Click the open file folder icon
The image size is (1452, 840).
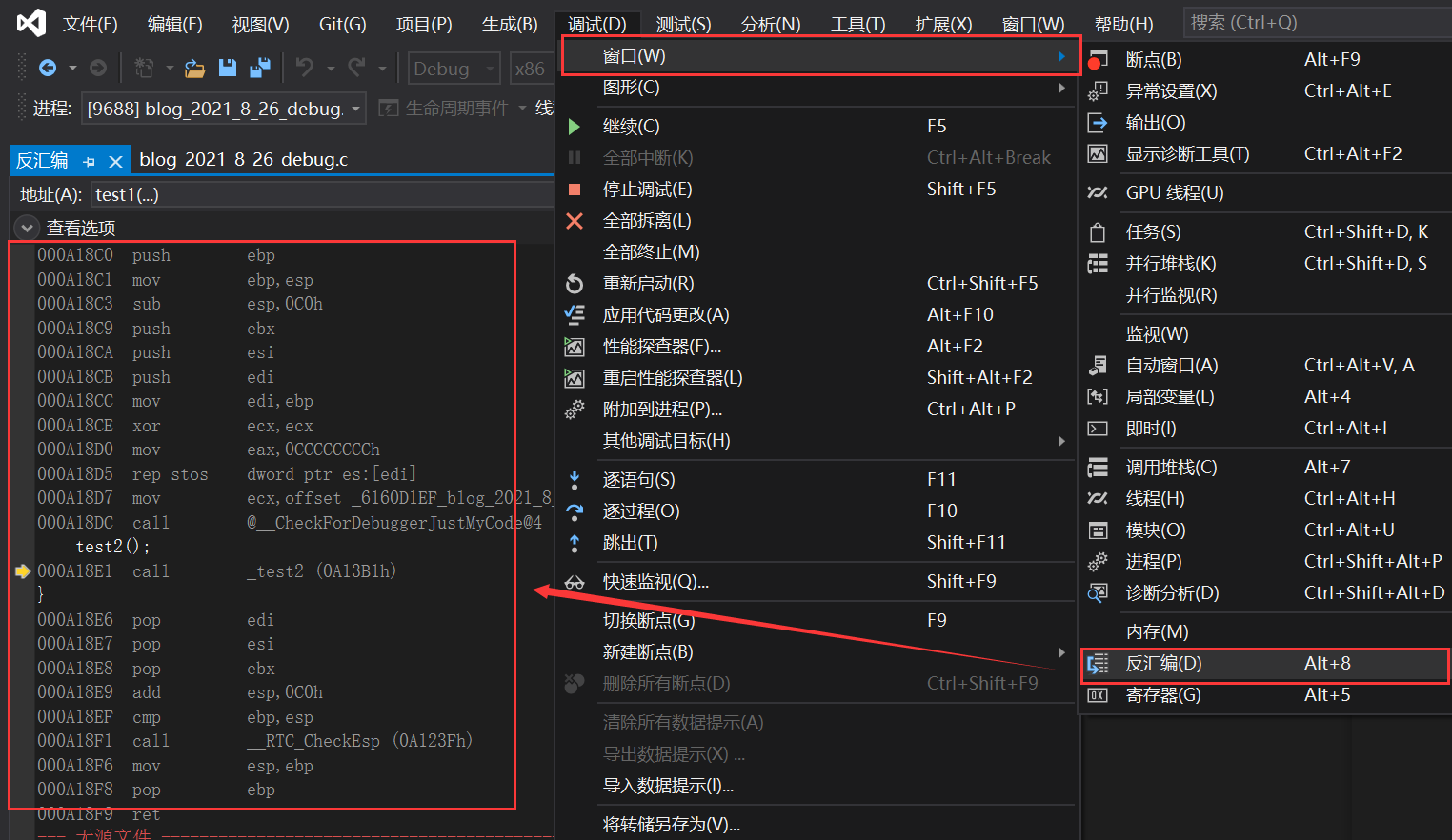(x=194, y=68)
